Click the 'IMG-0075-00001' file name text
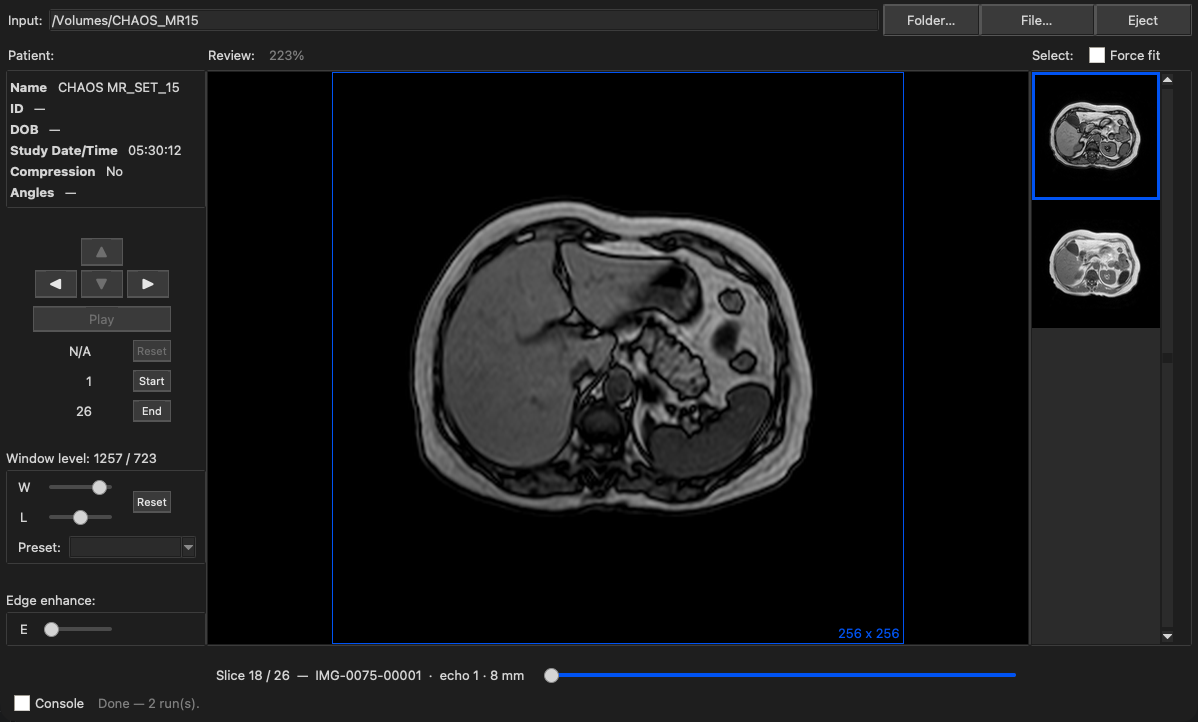The image size is (1198, 722). click(x=368, y=675)
